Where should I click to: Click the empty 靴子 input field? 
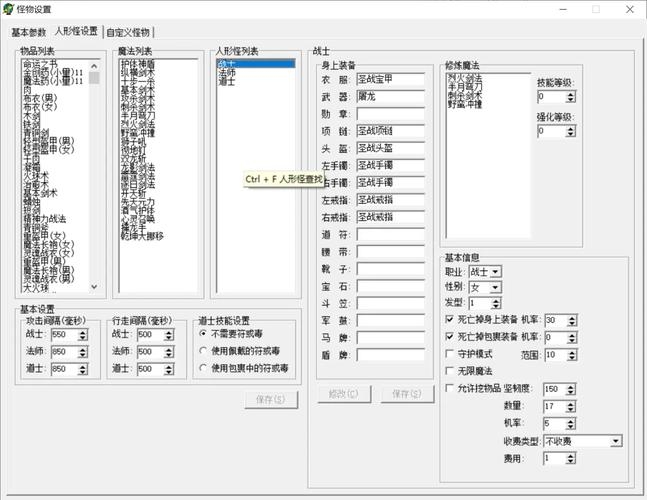[x=390, y=269]
